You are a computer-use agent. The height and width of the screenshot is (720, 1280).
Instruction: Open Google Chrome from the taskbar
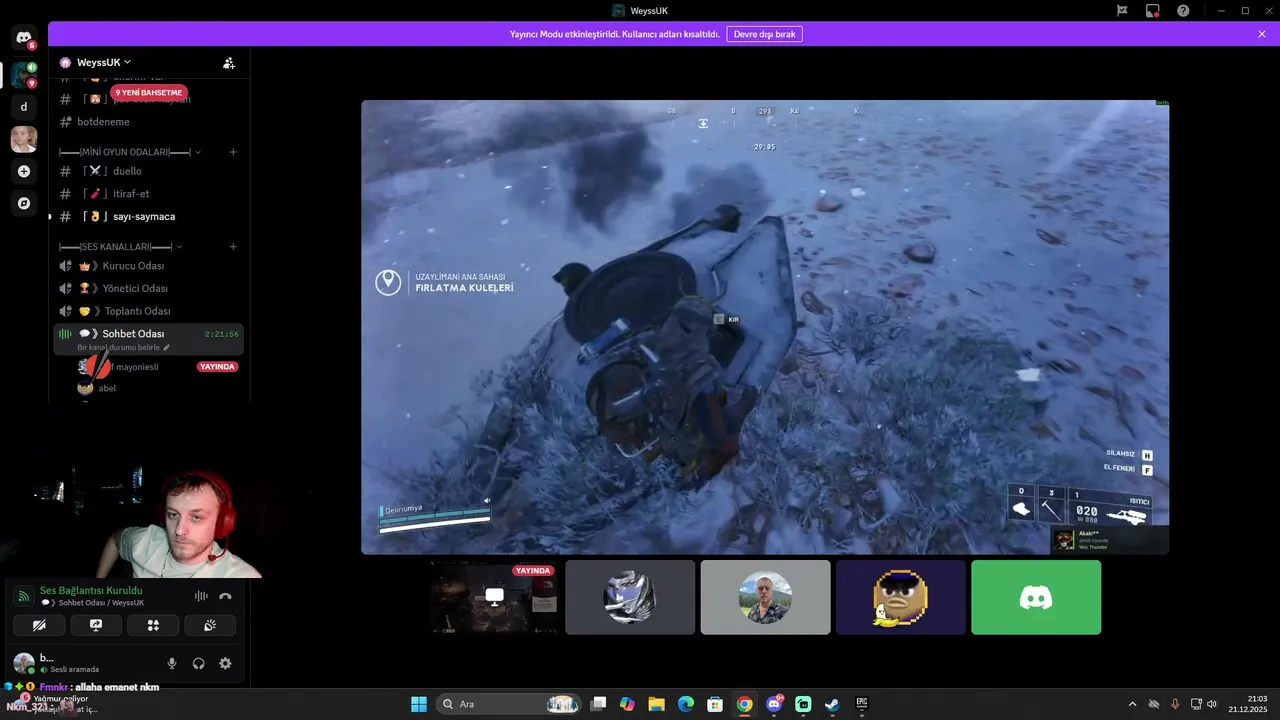coord(745,704)
